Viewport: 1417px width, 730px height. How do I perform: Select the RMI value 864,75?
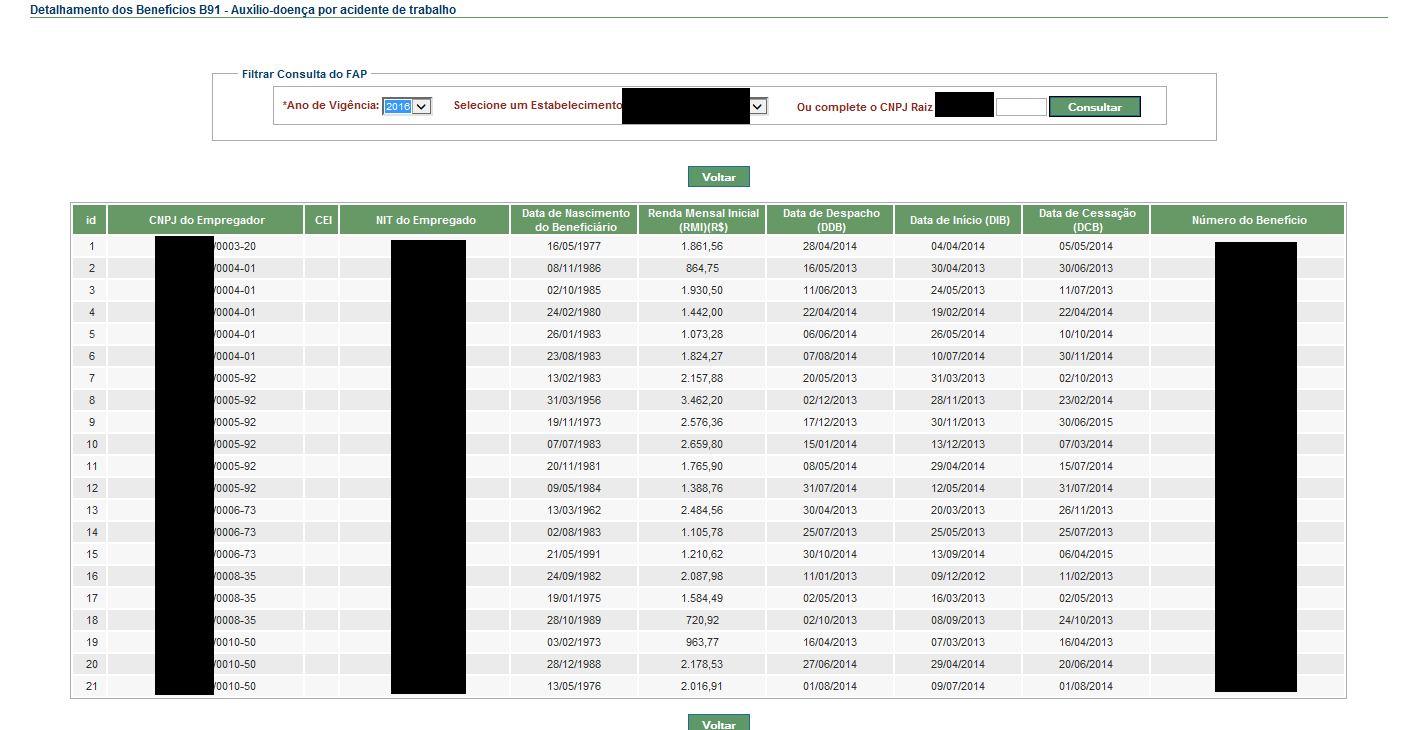702,268
